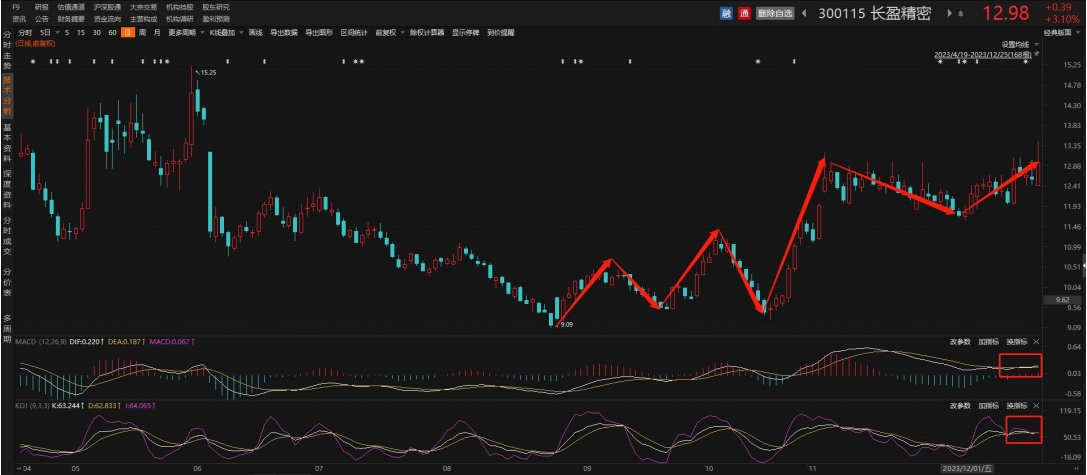
Task: Open the K线叠加 overlay dropdown
Action: point(224,32)
